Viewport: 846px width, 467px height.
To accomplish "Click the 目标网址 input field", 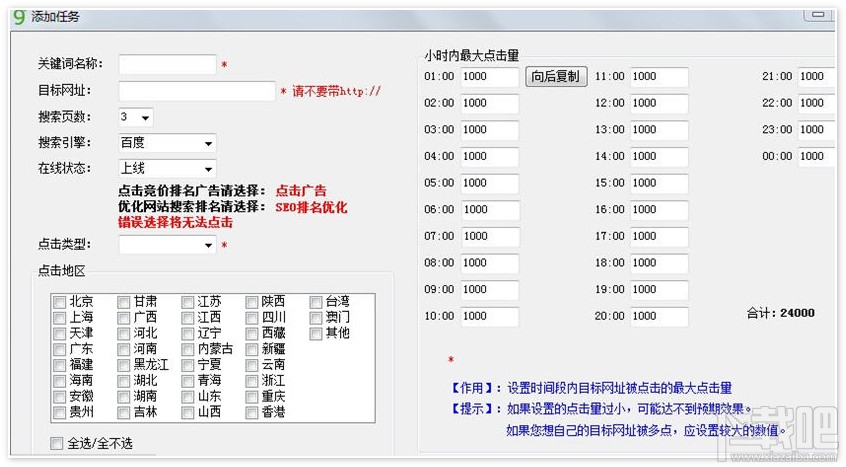I will point(197,91).
